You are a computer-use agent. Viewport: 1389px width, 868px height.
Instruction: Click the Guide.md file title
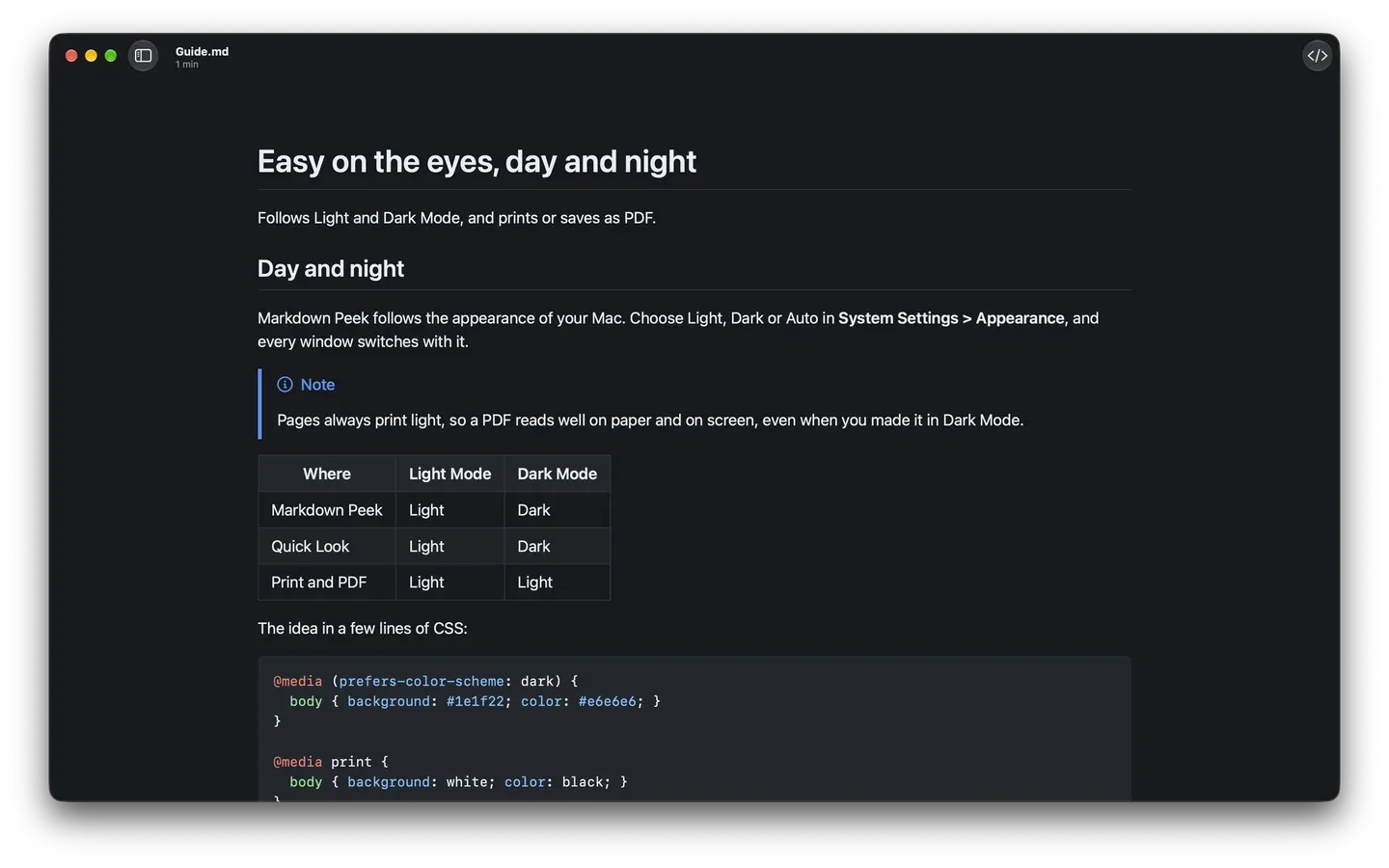click(202, 51)
